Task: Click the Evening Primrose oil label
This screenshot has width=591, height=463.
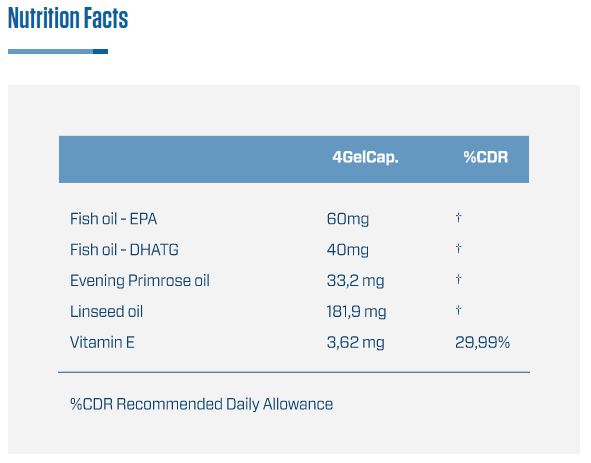Action: pos(140,281)
